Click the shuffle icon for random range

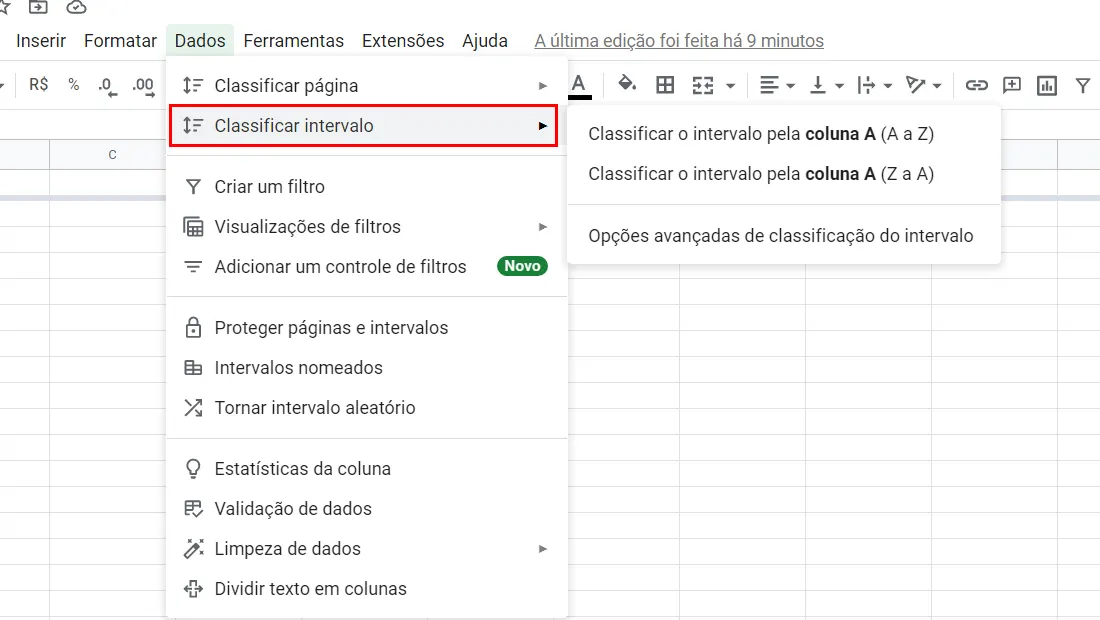[193, 407]
